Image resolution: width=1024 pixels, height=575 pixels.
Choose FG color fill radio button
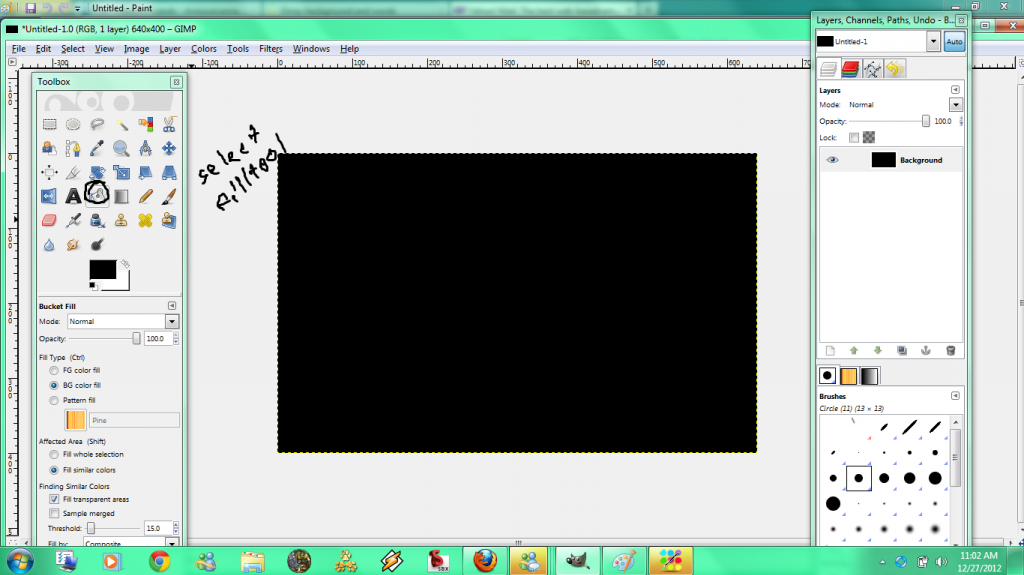[x=54, y=370]
